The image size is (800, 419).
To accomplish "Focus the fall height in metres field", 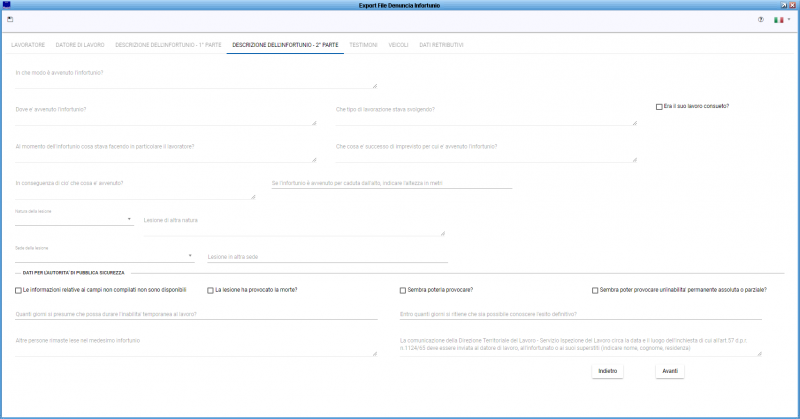I will point(391,183).
